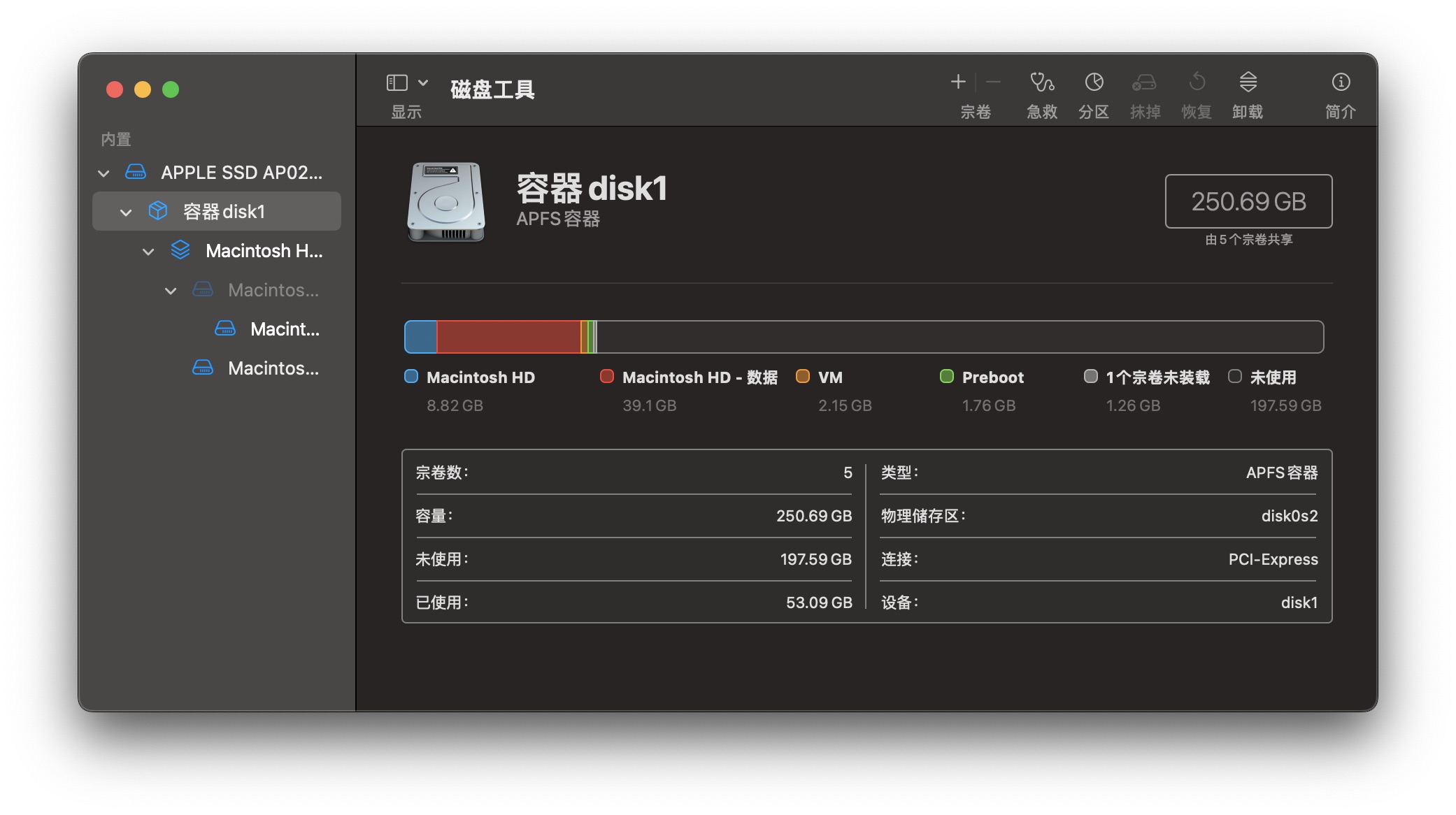
Task: Click the Restore (恢复) arrow icon
Action: click(1197, 82)
